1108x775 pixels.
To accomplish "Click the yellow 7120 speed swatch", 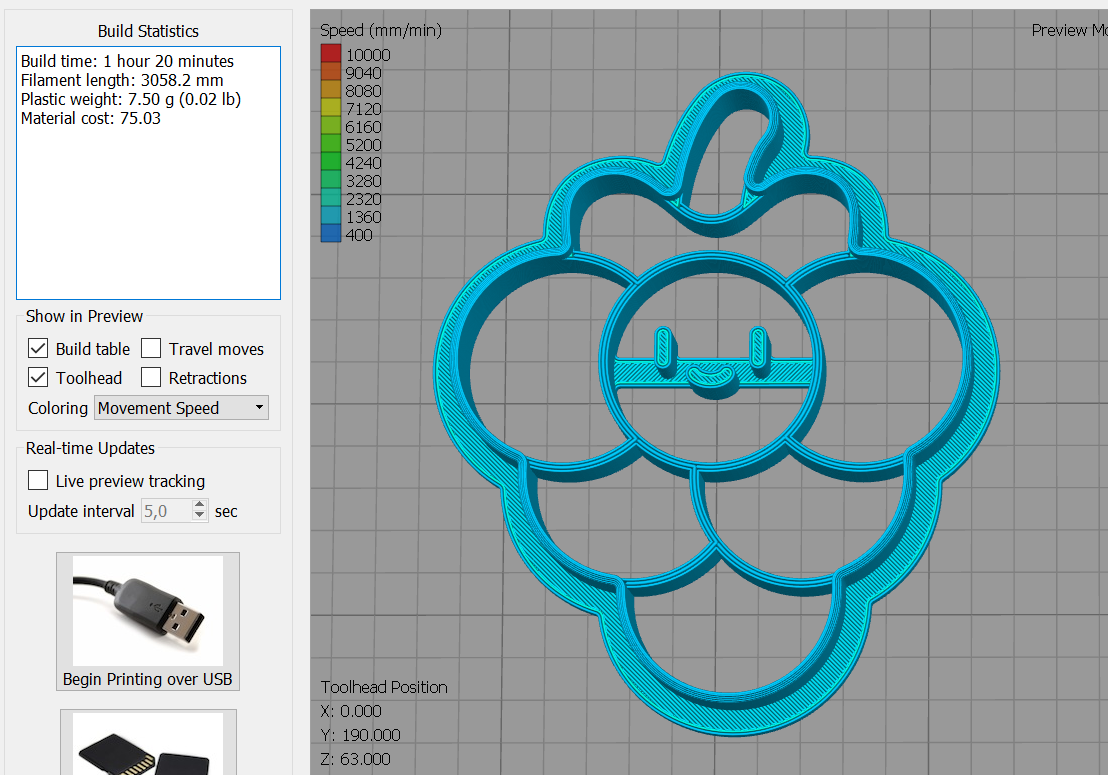I will (x=331, y=107).
